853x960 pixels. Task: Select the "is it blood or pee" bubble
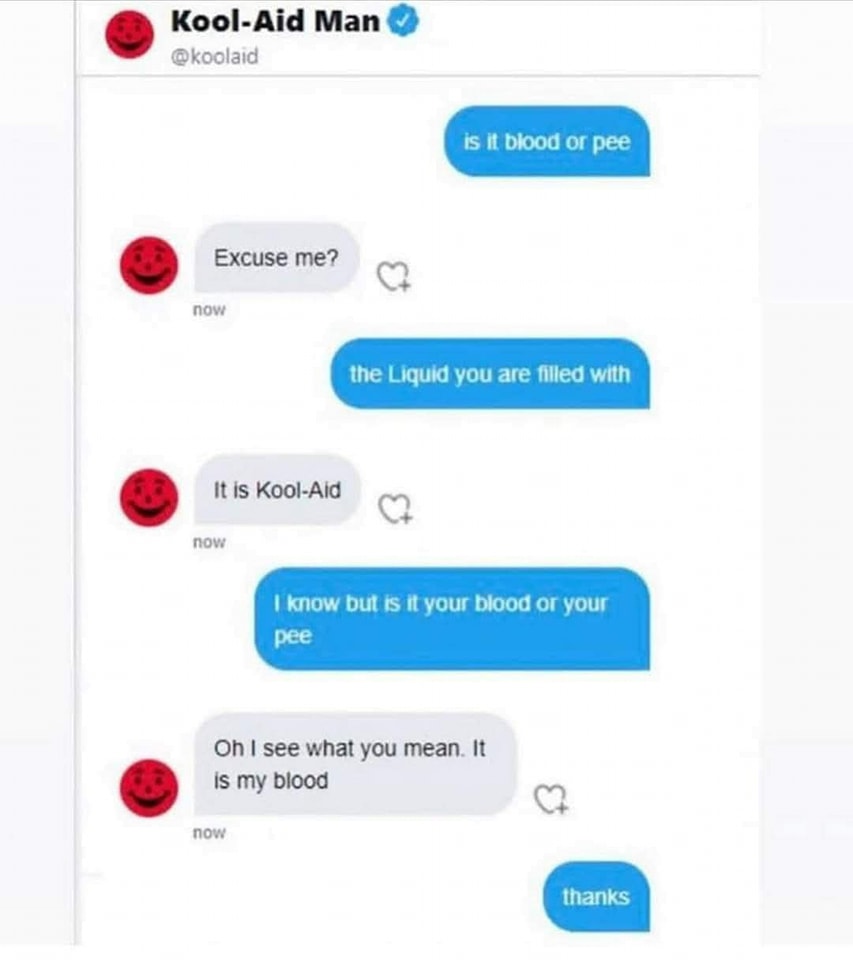click(x=547, y=141)
